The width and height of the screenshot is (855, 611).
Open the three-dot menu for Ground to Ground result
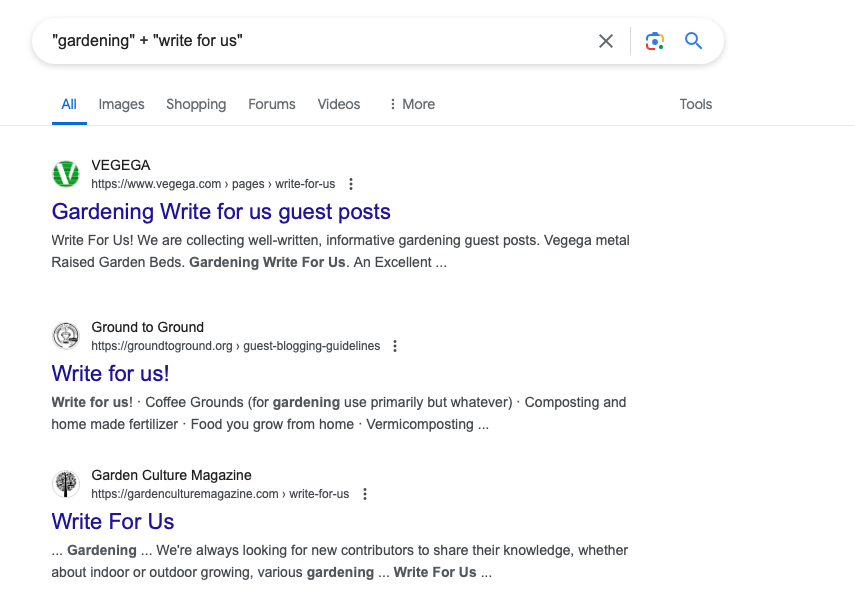click(395, 346)
